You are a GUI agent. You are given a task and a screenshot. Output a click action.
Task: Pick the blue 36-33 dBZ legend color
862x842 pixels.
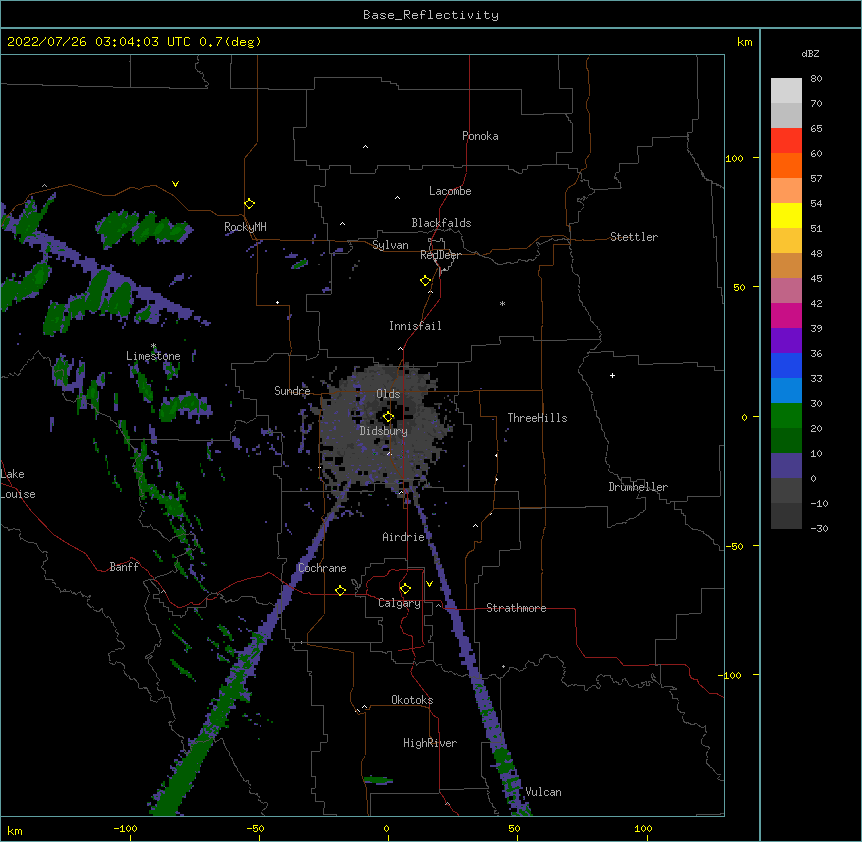786,366
